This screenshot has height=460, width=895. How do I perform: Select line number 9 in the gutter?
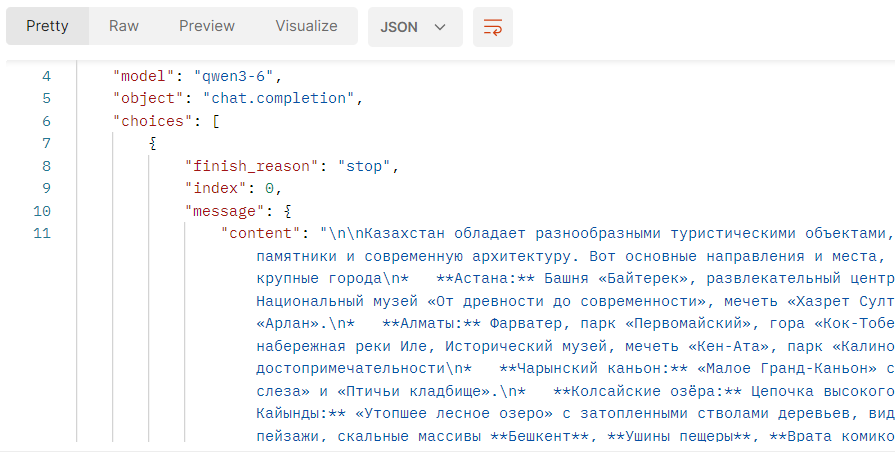46,188
